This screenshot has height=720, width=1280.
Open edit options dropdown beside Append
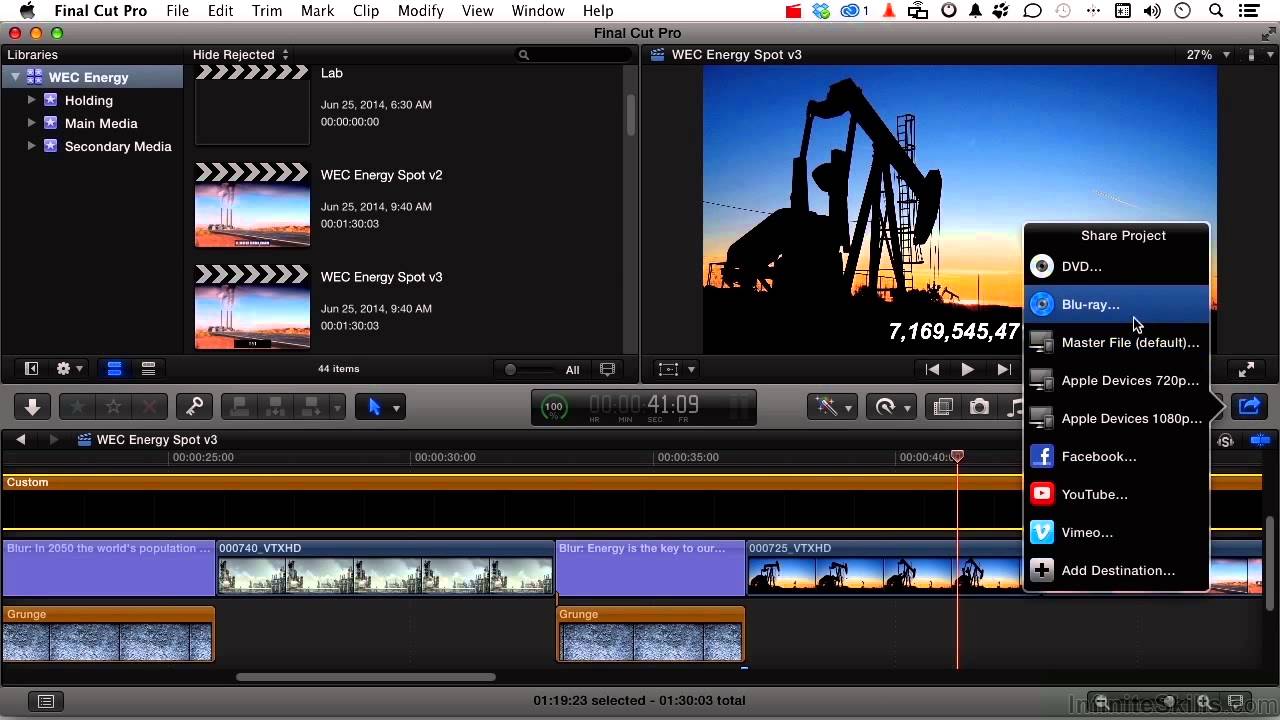coord(337,407)
